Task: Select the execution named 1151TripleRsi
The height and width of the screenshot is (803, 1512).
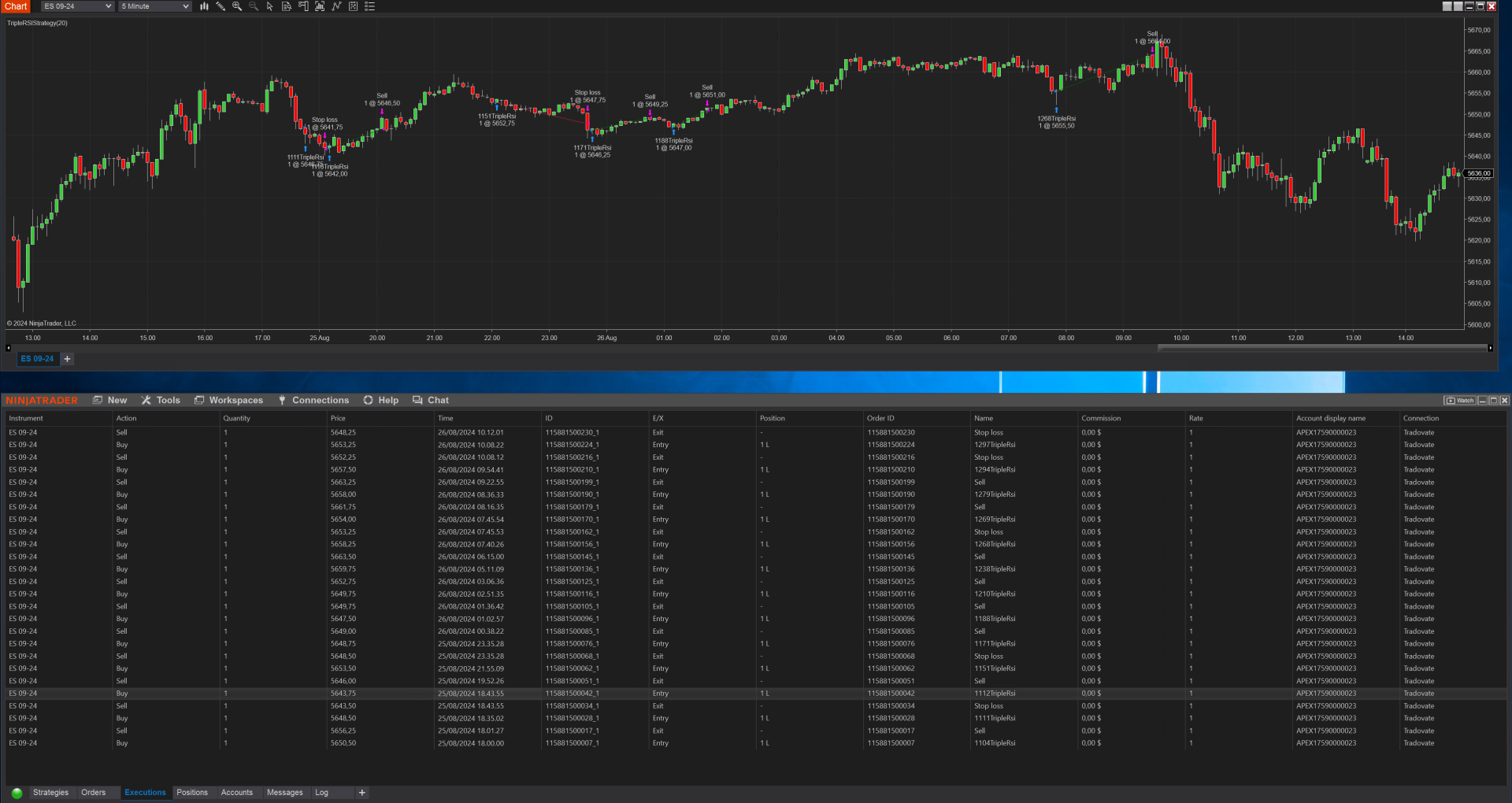Action: tap(995, 668)
